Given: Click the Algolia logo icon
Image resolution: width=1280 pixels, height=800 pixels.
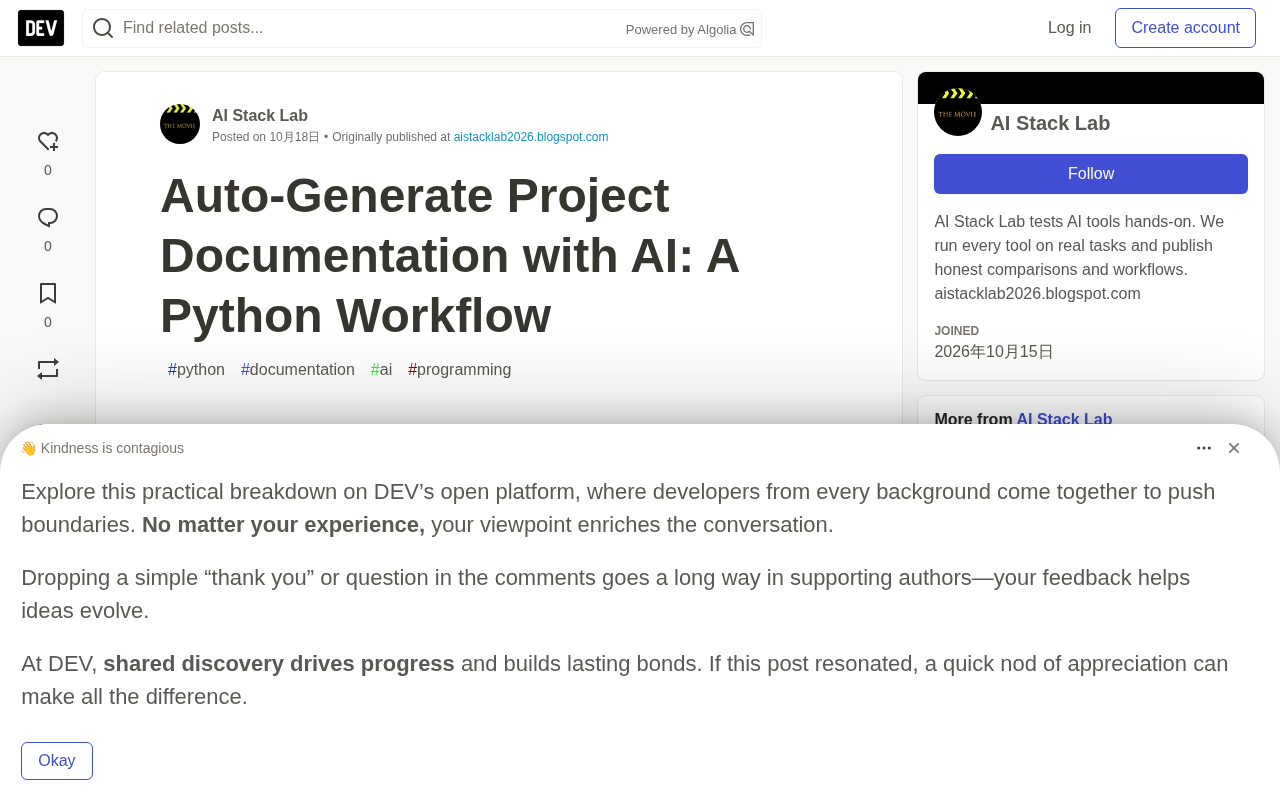Looking at the screenshot, I should tap(747, 29).
